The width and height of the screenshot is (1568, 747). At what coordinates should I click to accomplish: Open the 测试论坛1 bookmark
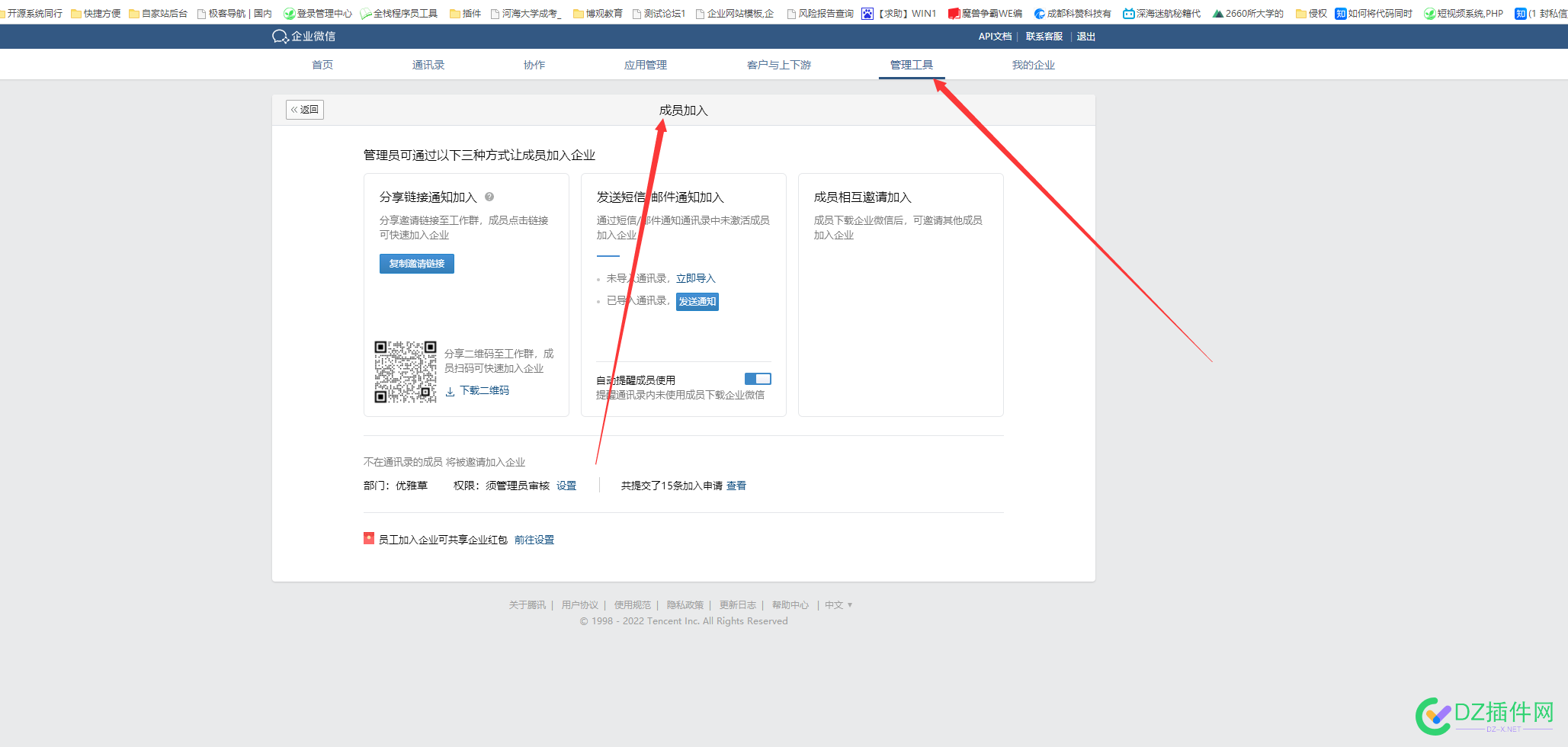coord(659,14)
